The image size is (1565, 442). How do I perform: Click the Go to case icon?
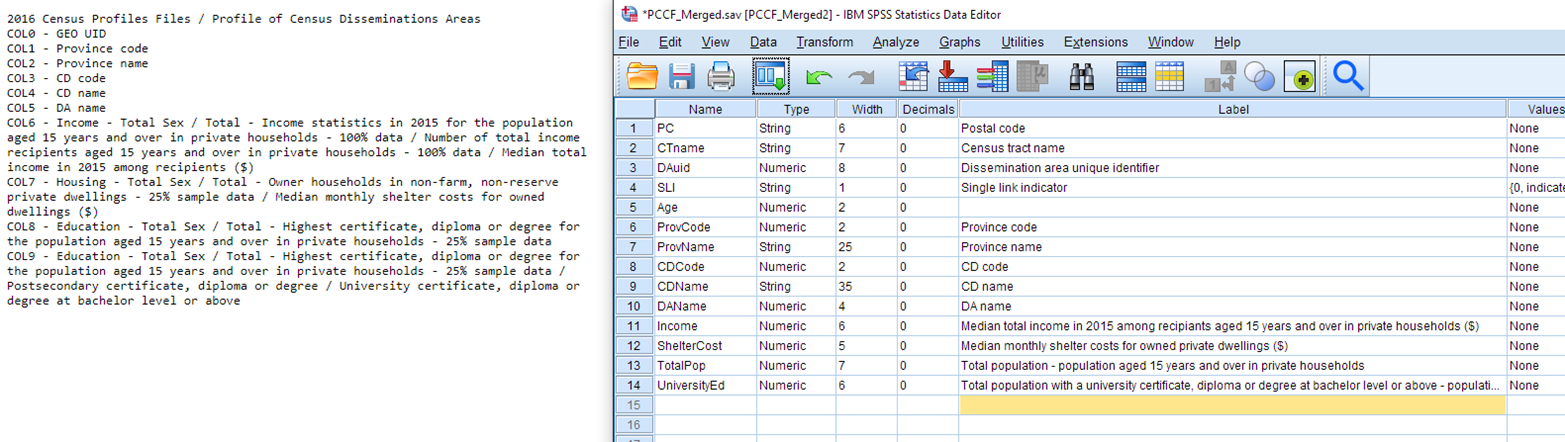pyautogui.click(x=914, y=76)
